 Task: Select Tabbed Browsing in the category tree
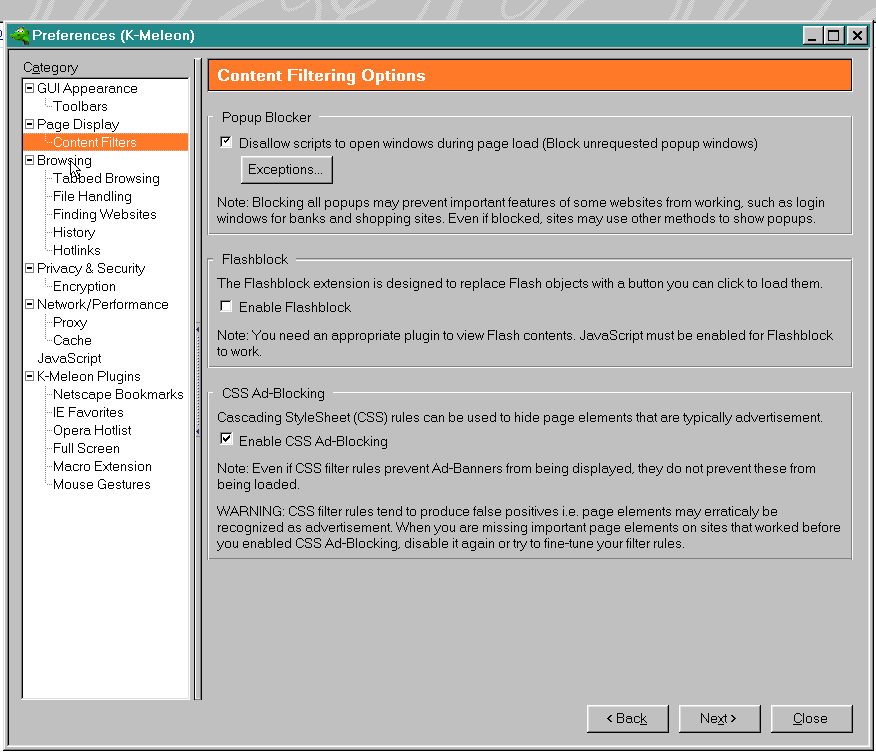click(106, 178)
